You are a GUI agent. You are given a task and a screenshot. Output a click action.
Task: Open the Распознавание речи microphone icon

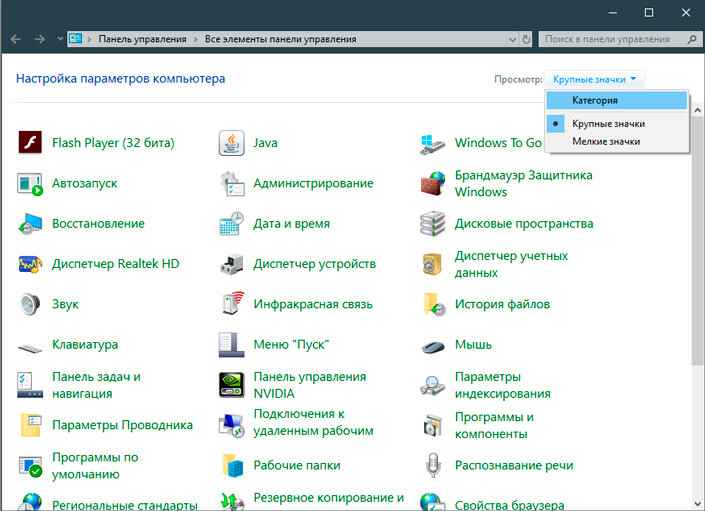[433, 465]
